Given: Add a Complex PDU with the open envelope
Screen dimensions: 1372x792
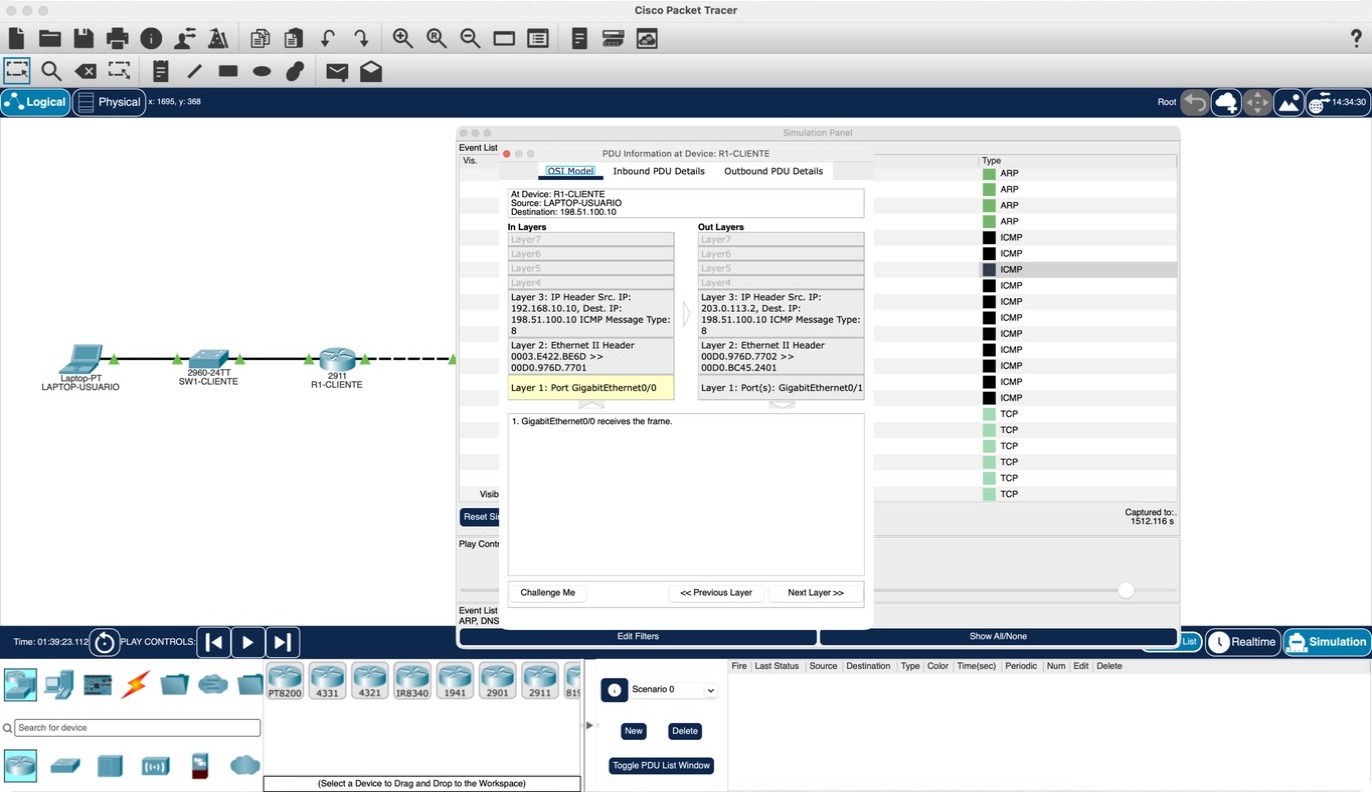Looking at the screenshot, I should click(371, 71).
